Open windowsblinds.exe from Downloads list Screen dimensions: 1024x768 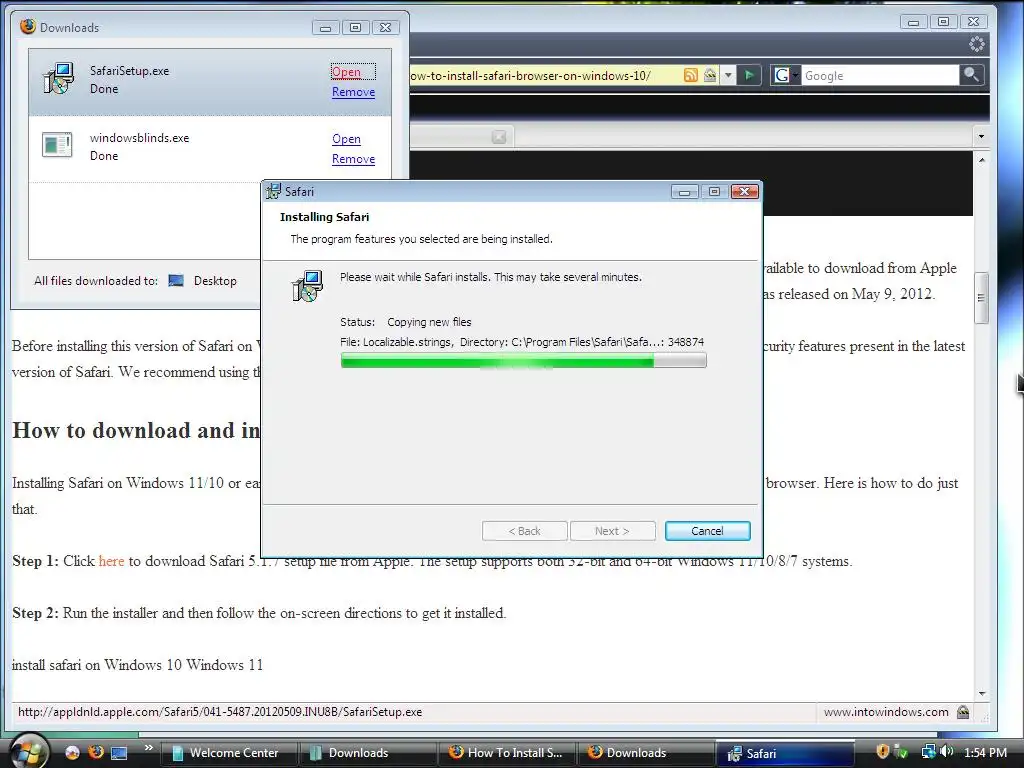point(346,138)
